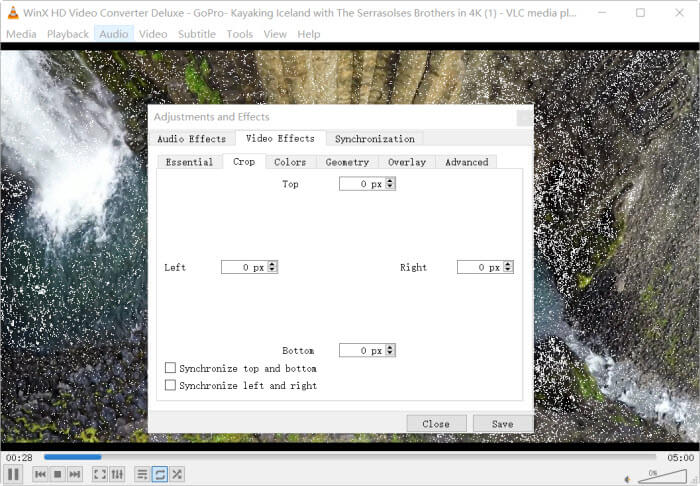Open the Tools menu
Image resolution: width=700 pixels, height=486 pixels.
239,34
